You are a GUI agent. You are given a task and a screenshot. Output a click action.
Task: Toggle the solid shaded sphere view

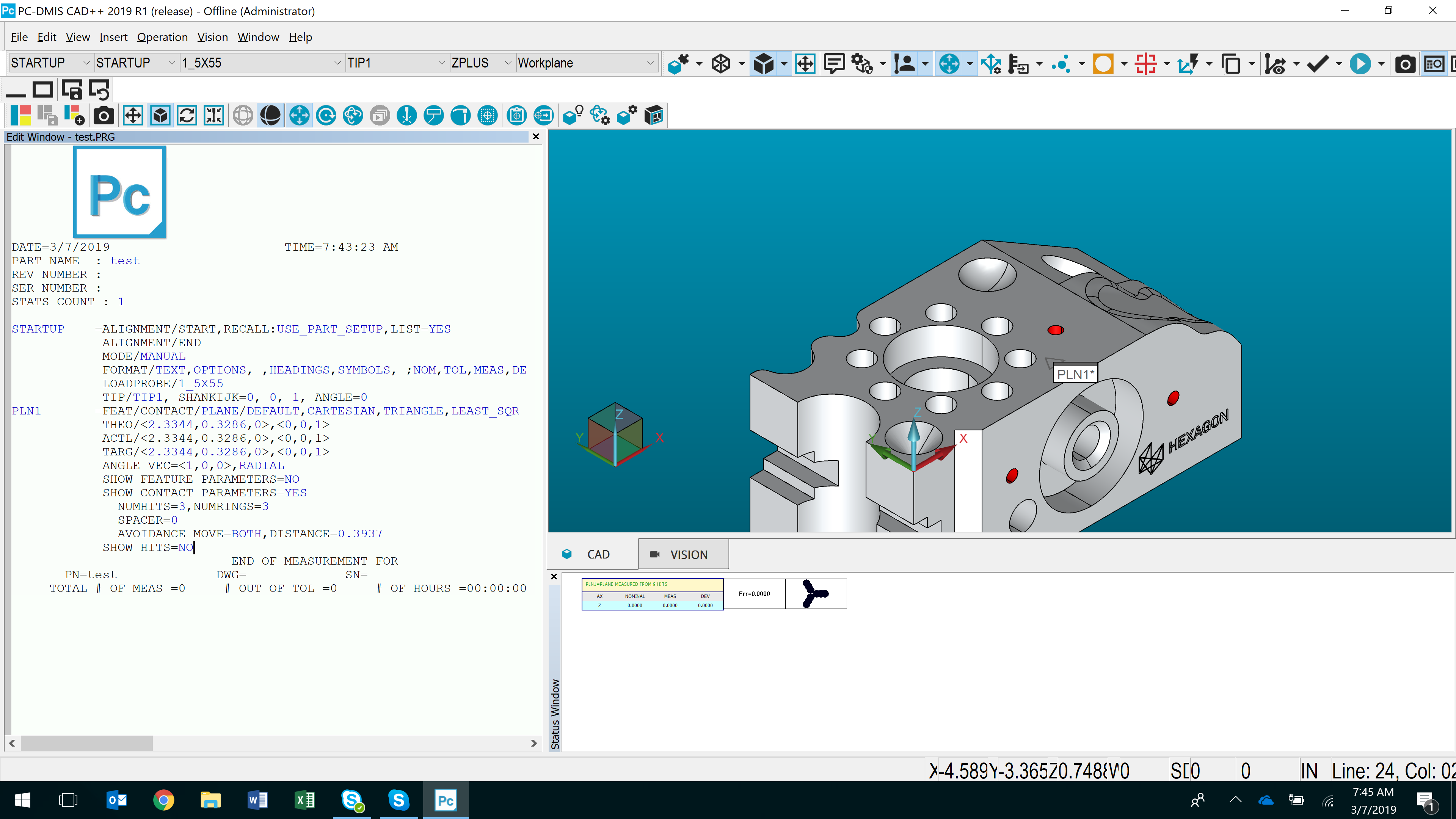(270, 116)
